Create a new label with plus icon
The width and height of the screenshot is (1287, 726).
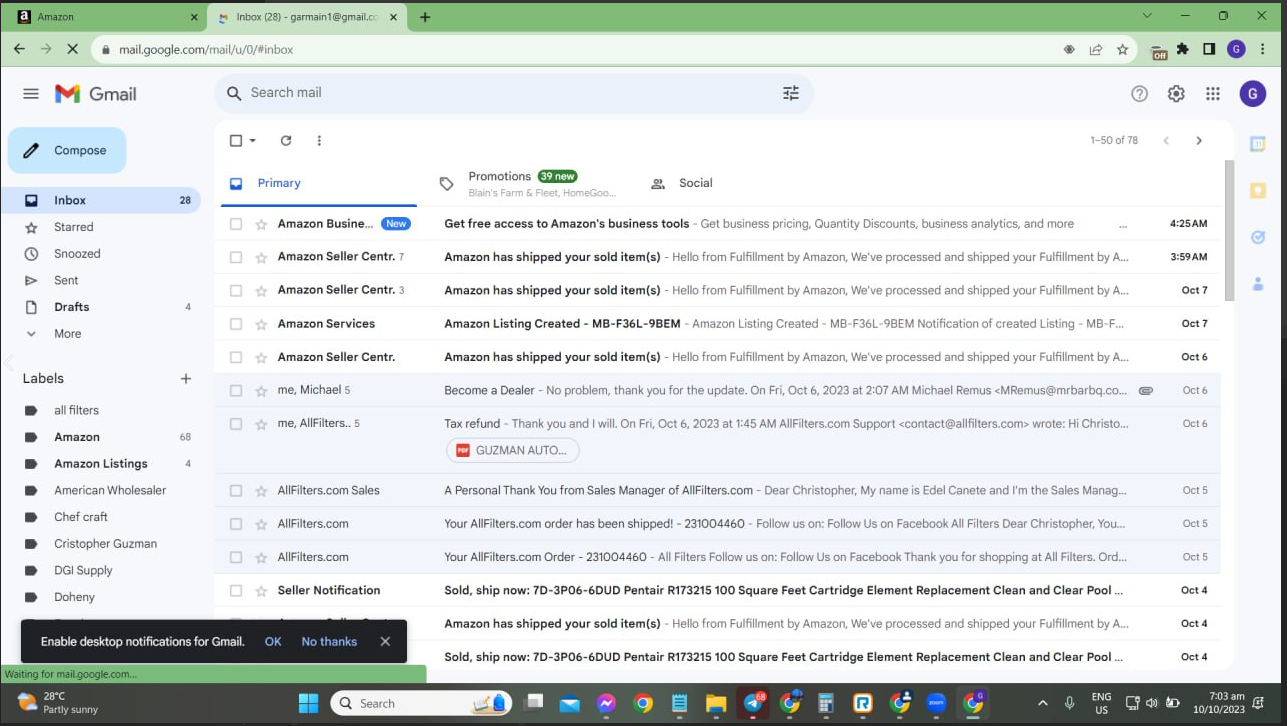pyautogui.click(x=185, y=378)
